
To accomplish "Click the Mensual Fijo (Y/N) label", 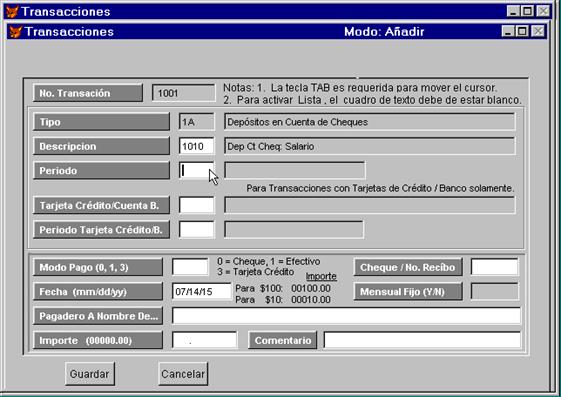I will tap(408, 291).
